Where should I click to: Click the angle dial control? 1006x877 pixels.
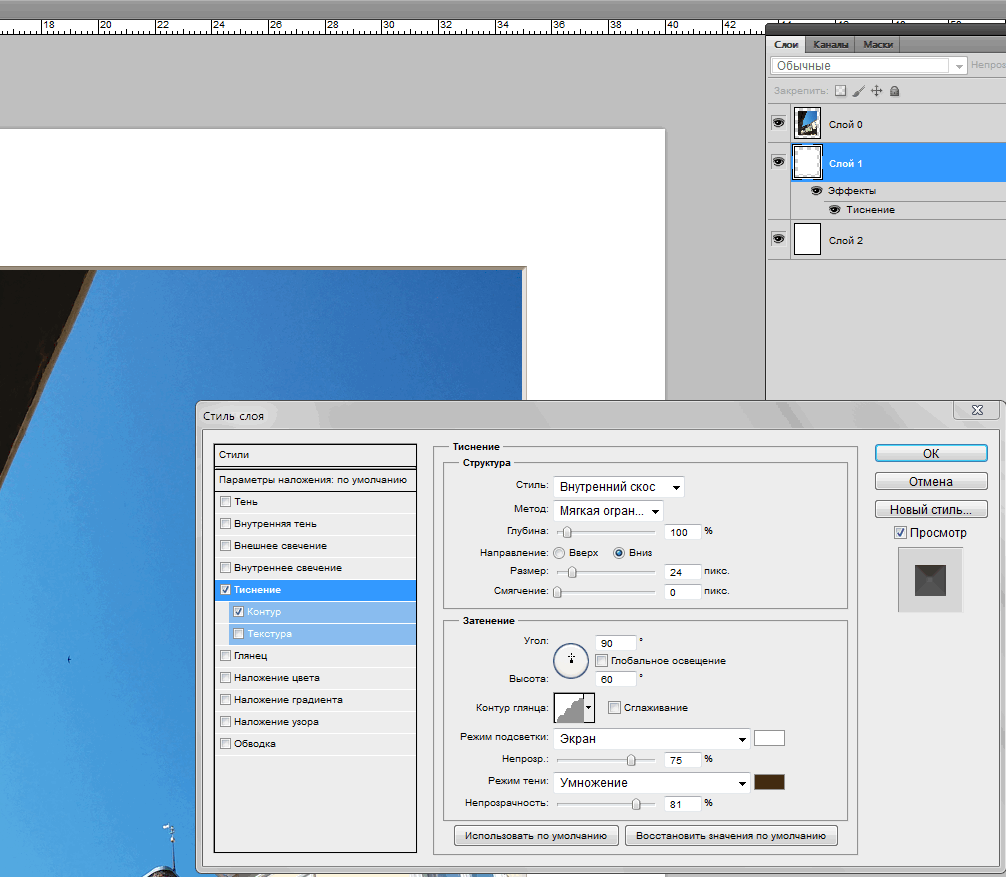click(571, 660)
